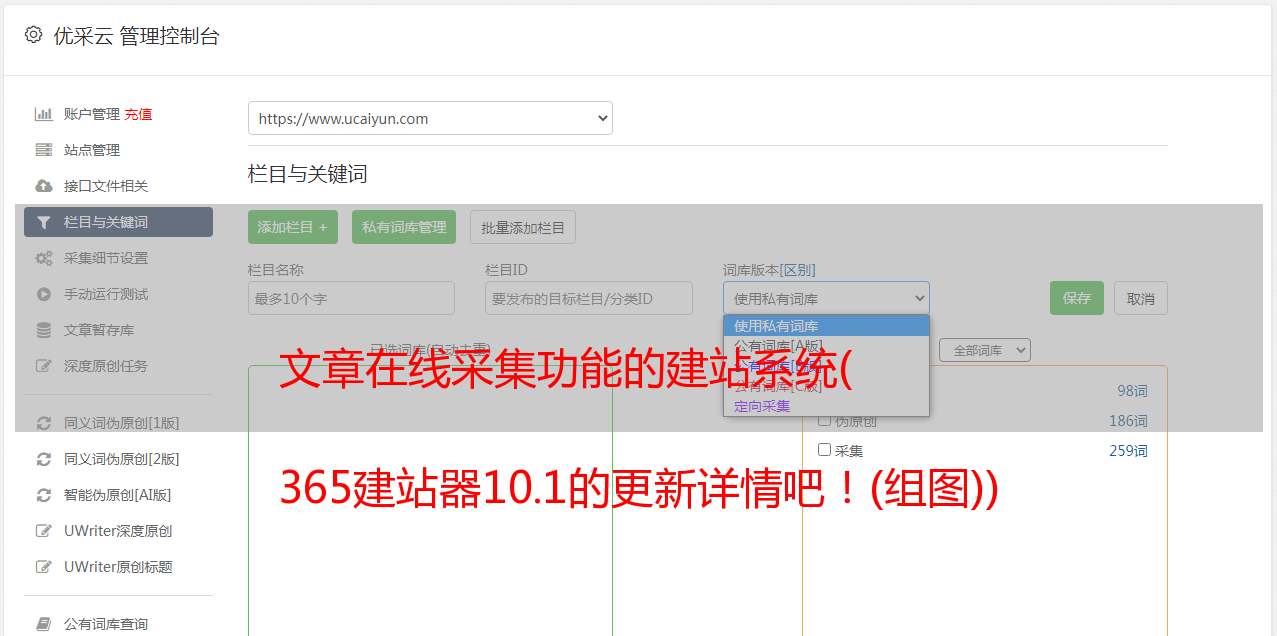The width and height of the screenshot is (1277, 636).
Task: Select the 公有词库[A版] option
Action: click(x=826, y=345)
